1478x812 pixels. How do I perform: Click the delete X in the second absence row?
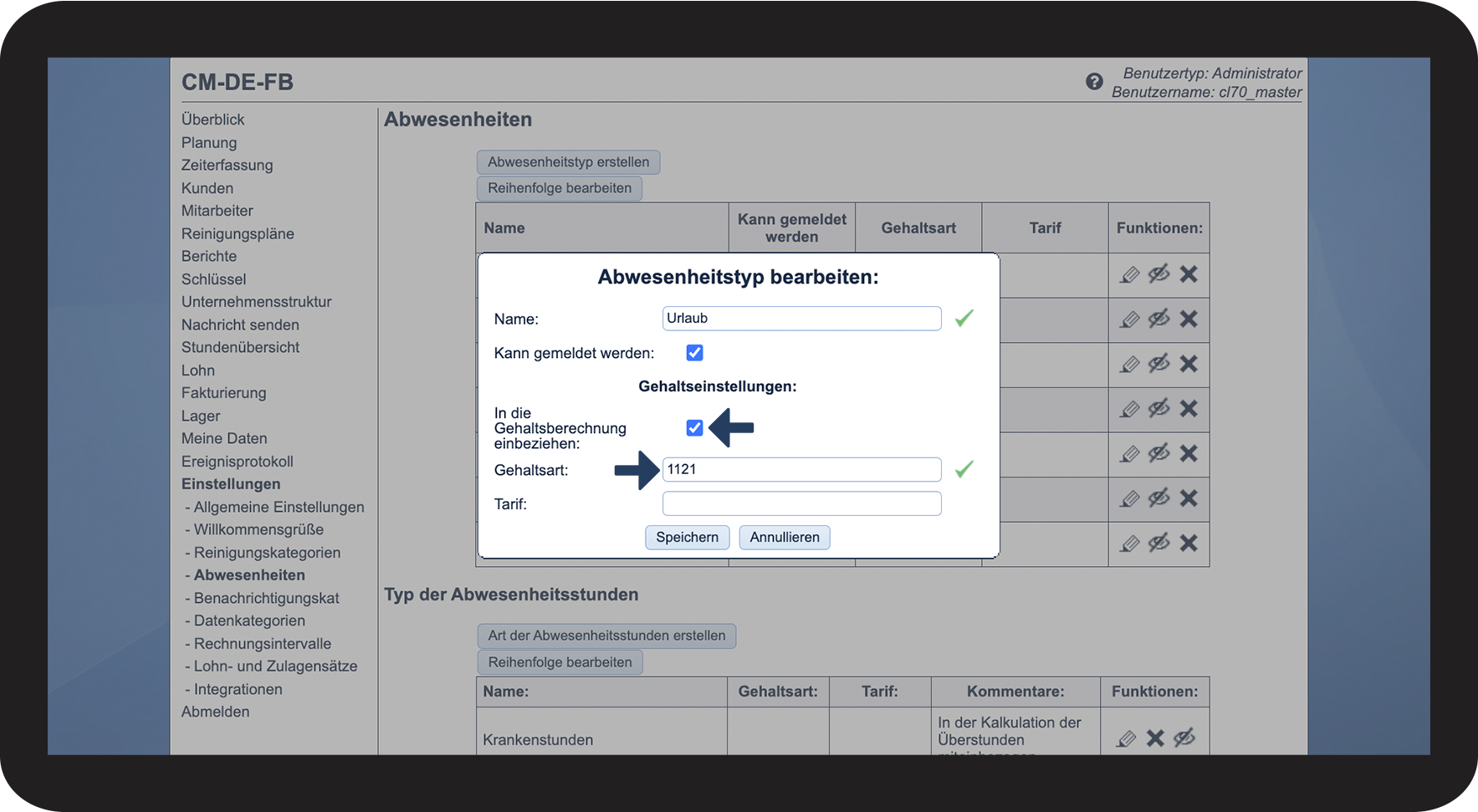1189,319
